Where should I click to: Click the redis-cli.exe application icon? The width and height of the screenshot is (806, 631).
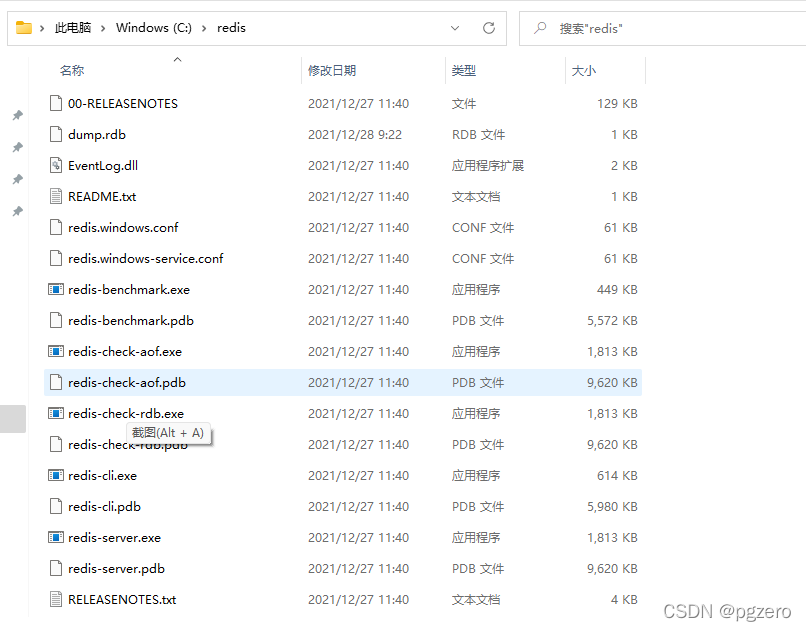click(56, 475)
